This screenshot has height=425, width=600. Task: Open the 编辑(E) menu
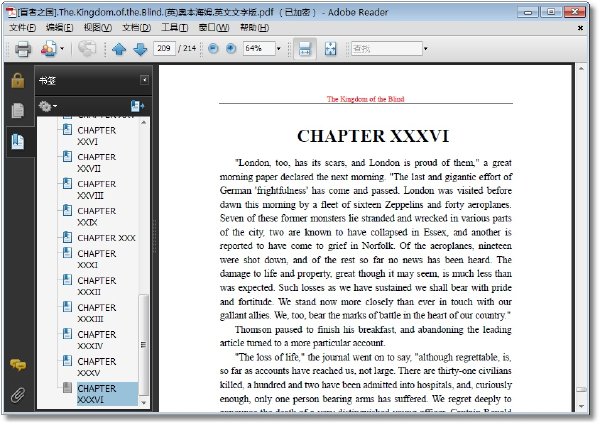[60, 28]
